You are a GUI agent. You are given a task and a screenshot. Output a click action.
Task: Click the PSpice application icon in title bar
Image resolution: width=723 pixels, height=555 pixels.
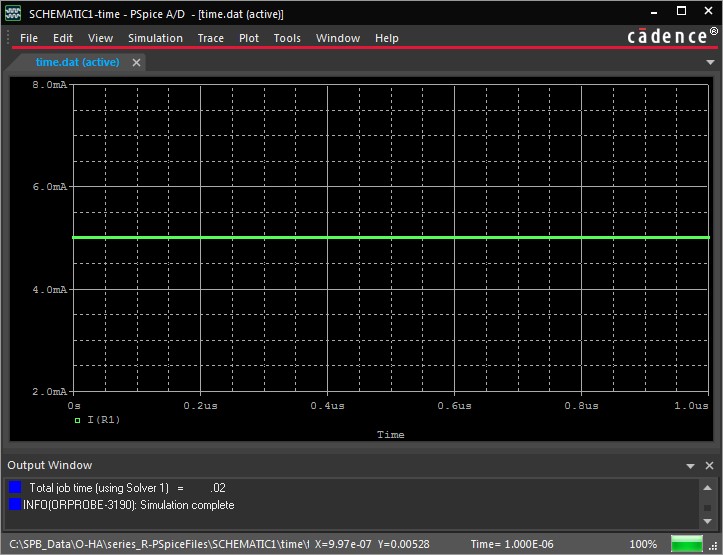click(x=13, y=14)
